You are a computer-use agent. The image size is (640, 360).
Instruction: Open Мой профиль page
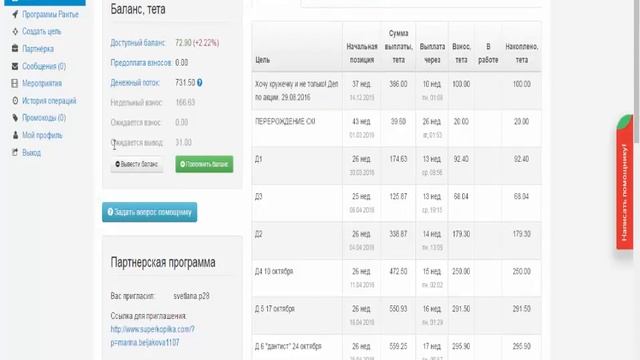click(42, 135)
